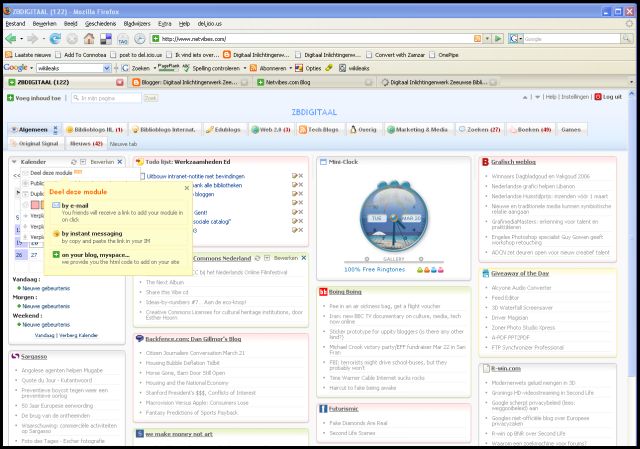
Task: Open the Zoeken dropdown arrow in Google toolbar
Action: [x=154, y=68]
